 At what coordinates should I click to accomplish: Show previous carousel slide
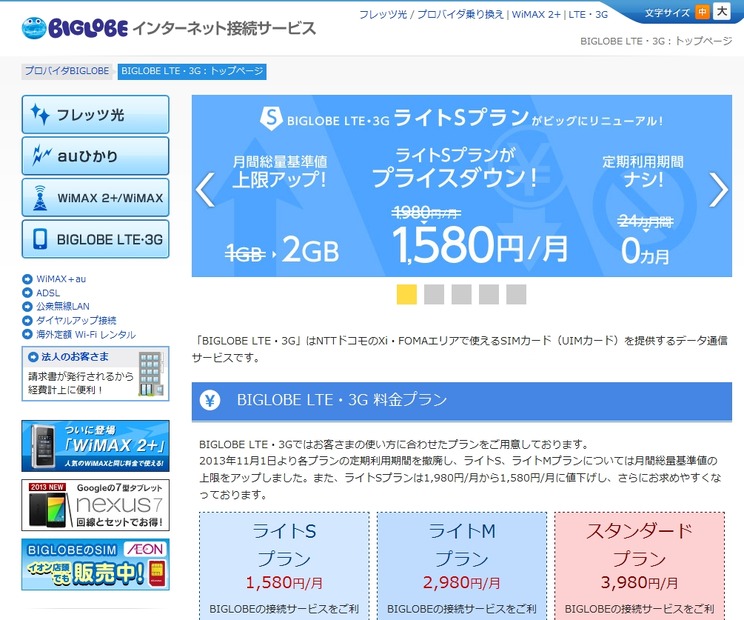click(205, 190)
